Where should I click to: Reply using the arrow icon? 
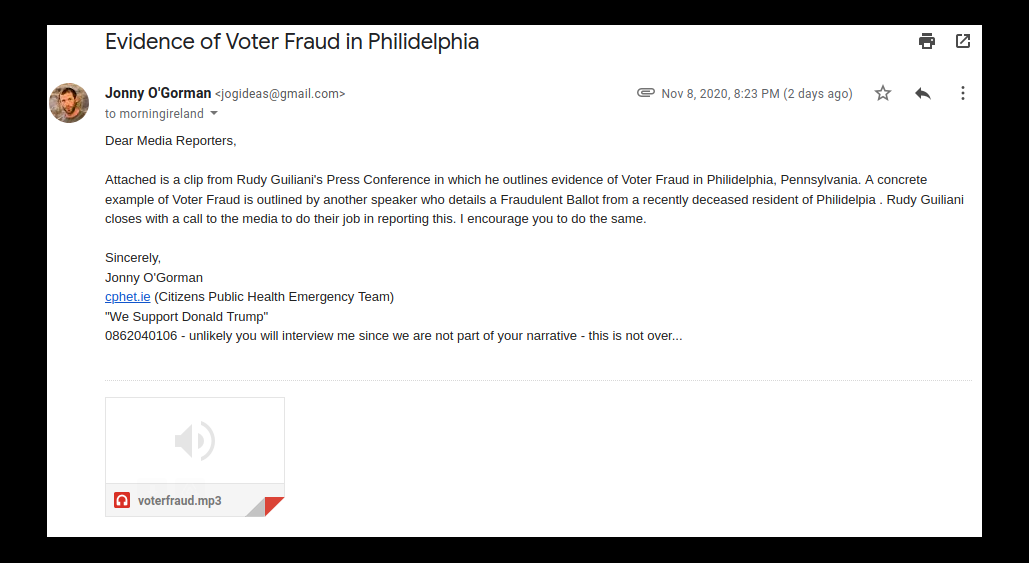point(923,93)
